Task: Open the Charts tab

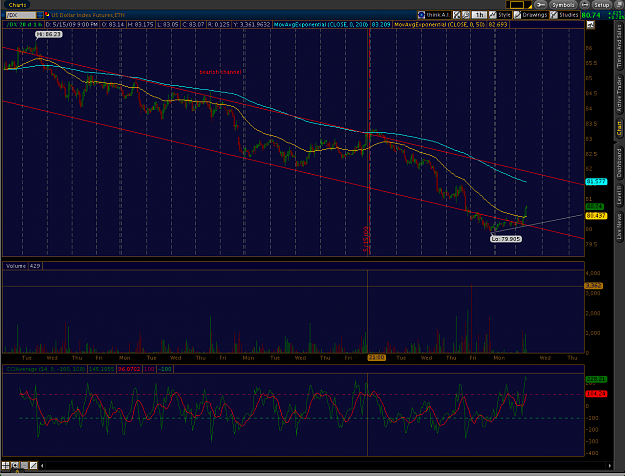Action: click(x=17, y=5)
